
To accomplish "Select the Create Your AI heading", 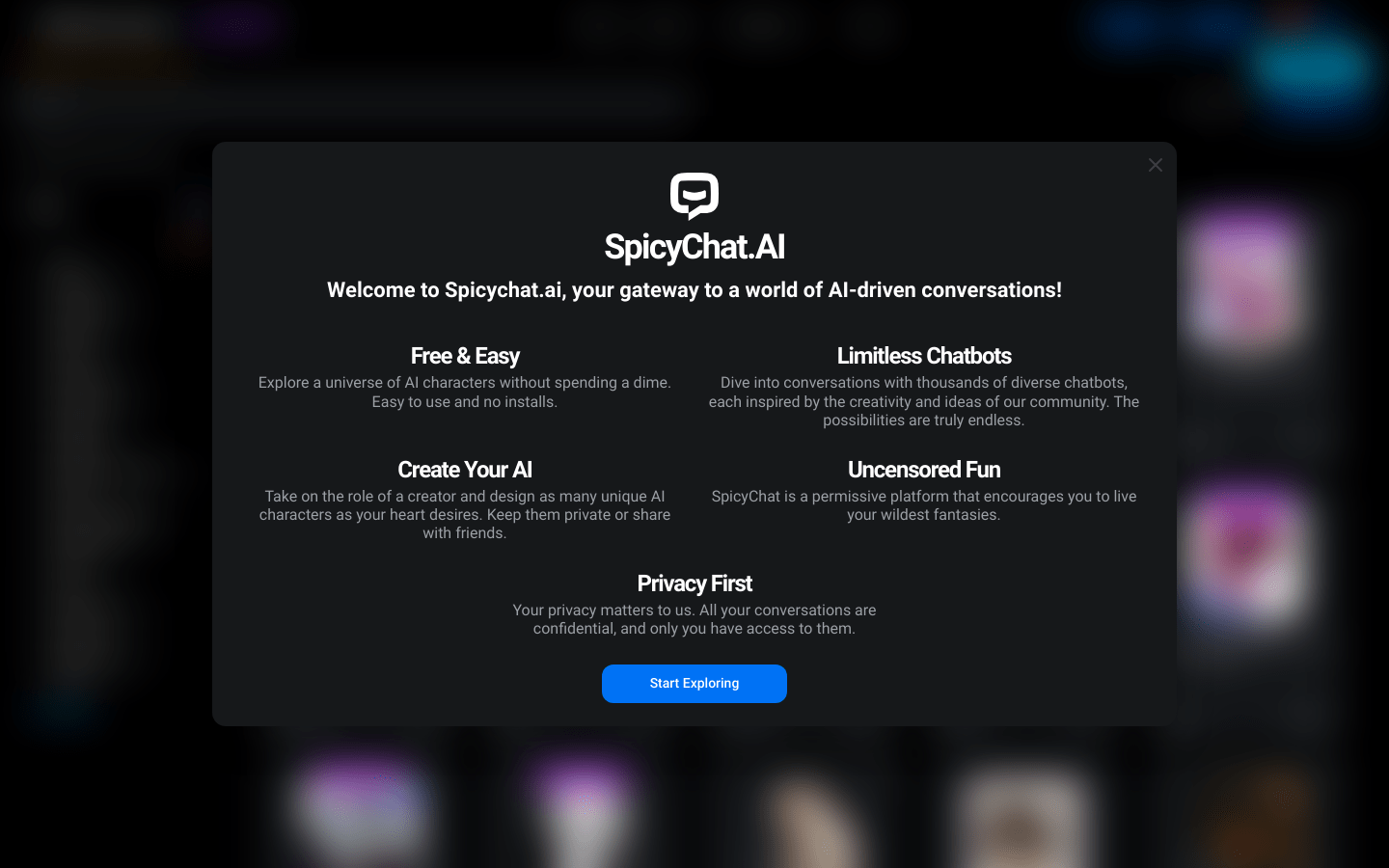I will click(x=465, y=470).
